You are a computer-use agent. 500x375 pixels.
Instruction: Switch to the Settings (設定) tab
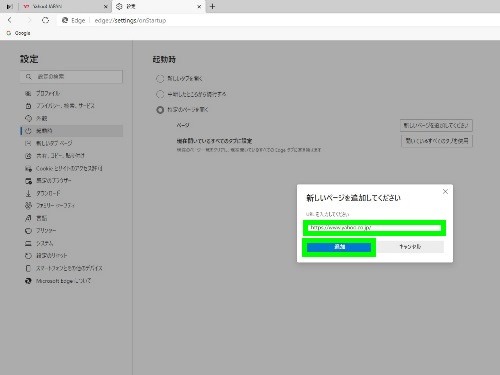[x=158, y=6]
